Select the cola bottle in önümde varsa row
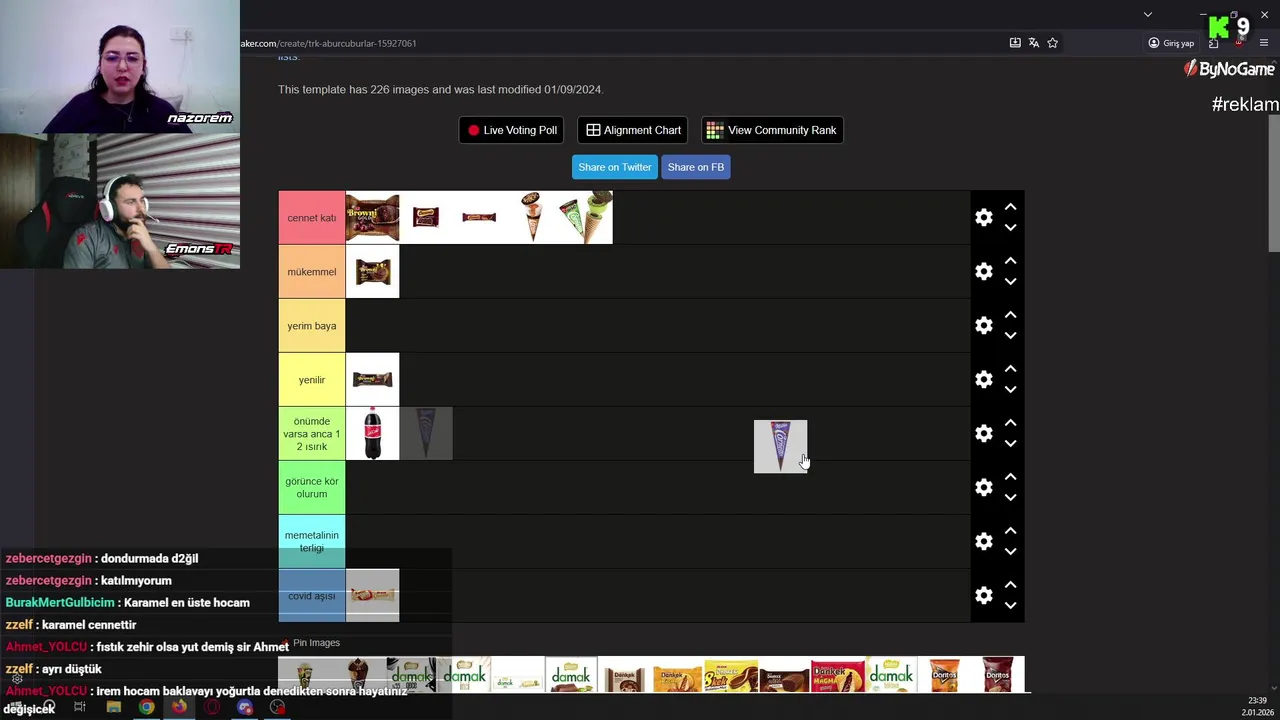This screenshot has height=720, width=1280. (x=372, y=433)
